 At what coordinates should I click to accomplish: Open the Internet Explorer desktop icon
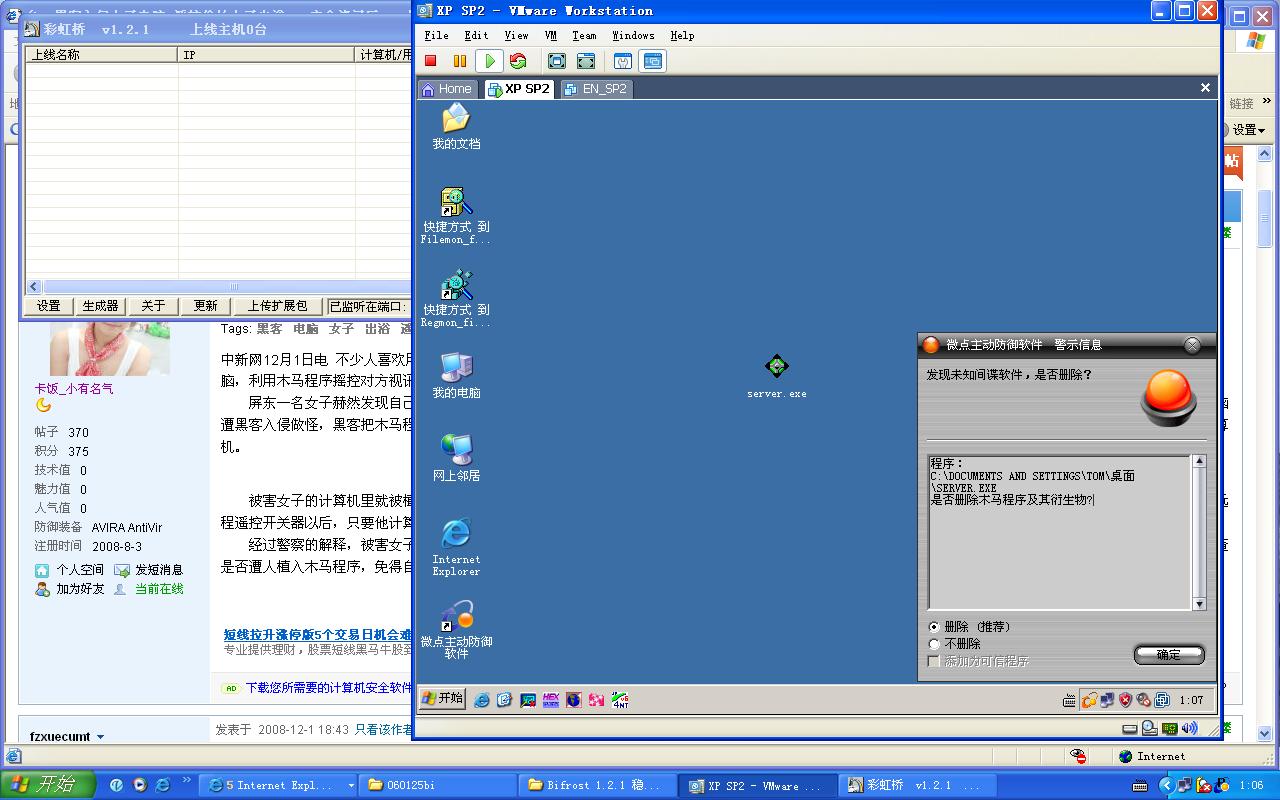coord(456,534)
